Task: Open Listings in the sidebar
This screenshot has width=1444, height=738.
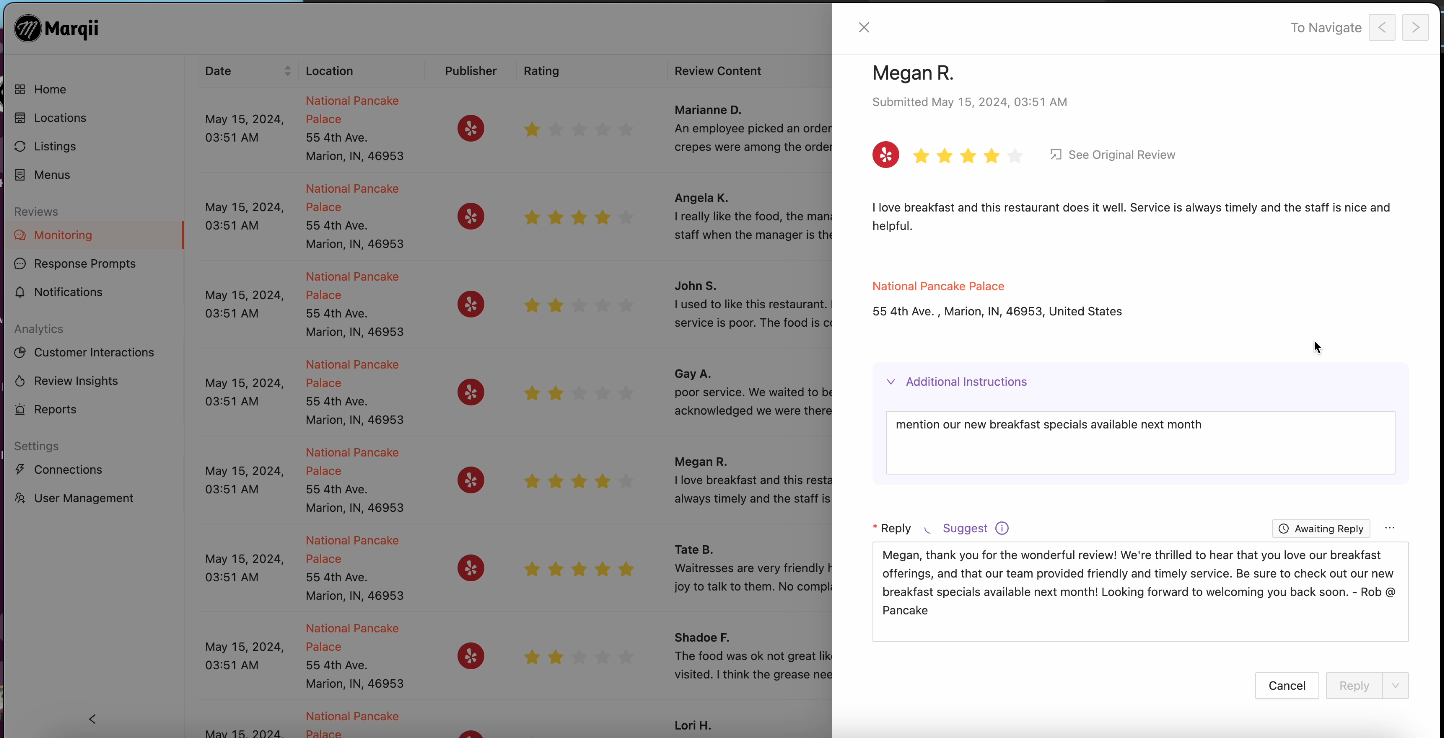Action: pyautogui.click(x=55, y=146)
